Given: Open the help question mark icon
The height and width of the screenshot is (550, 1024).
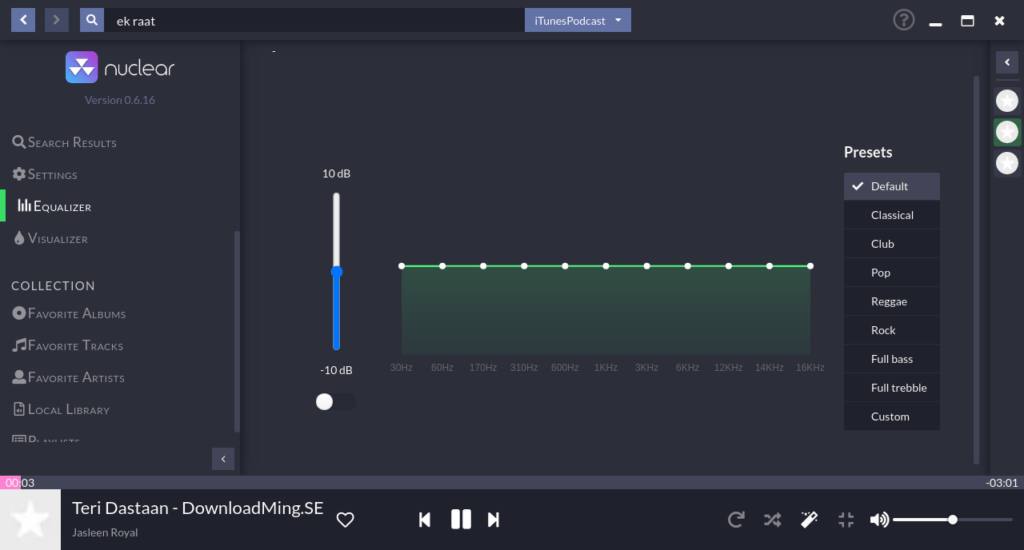Looking at the screenshot, I should point(904,20).
